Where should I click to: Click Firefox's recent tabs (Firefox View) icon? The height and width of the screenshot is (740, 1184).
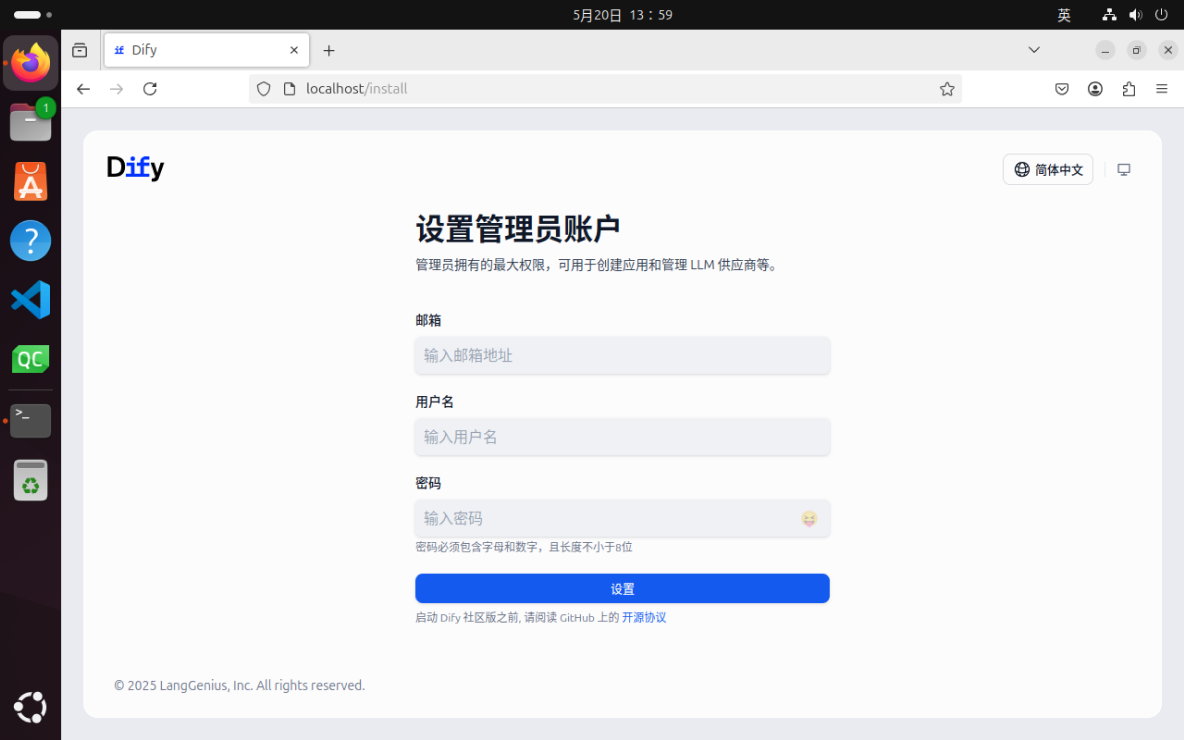coord(79,50)
